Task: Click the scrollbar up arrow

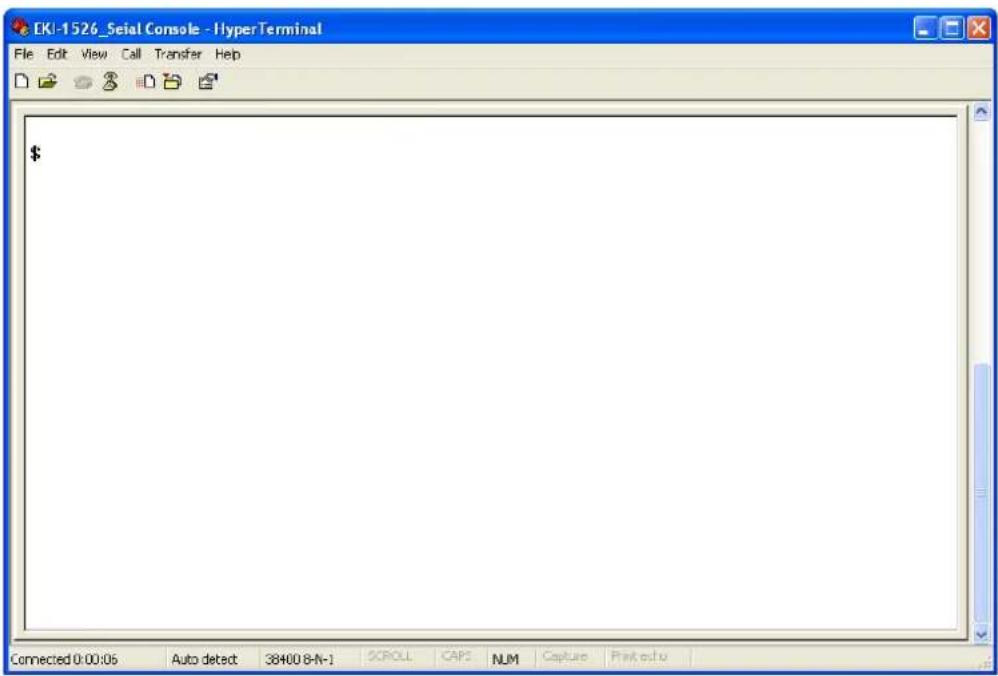Action: pos(981,112)
